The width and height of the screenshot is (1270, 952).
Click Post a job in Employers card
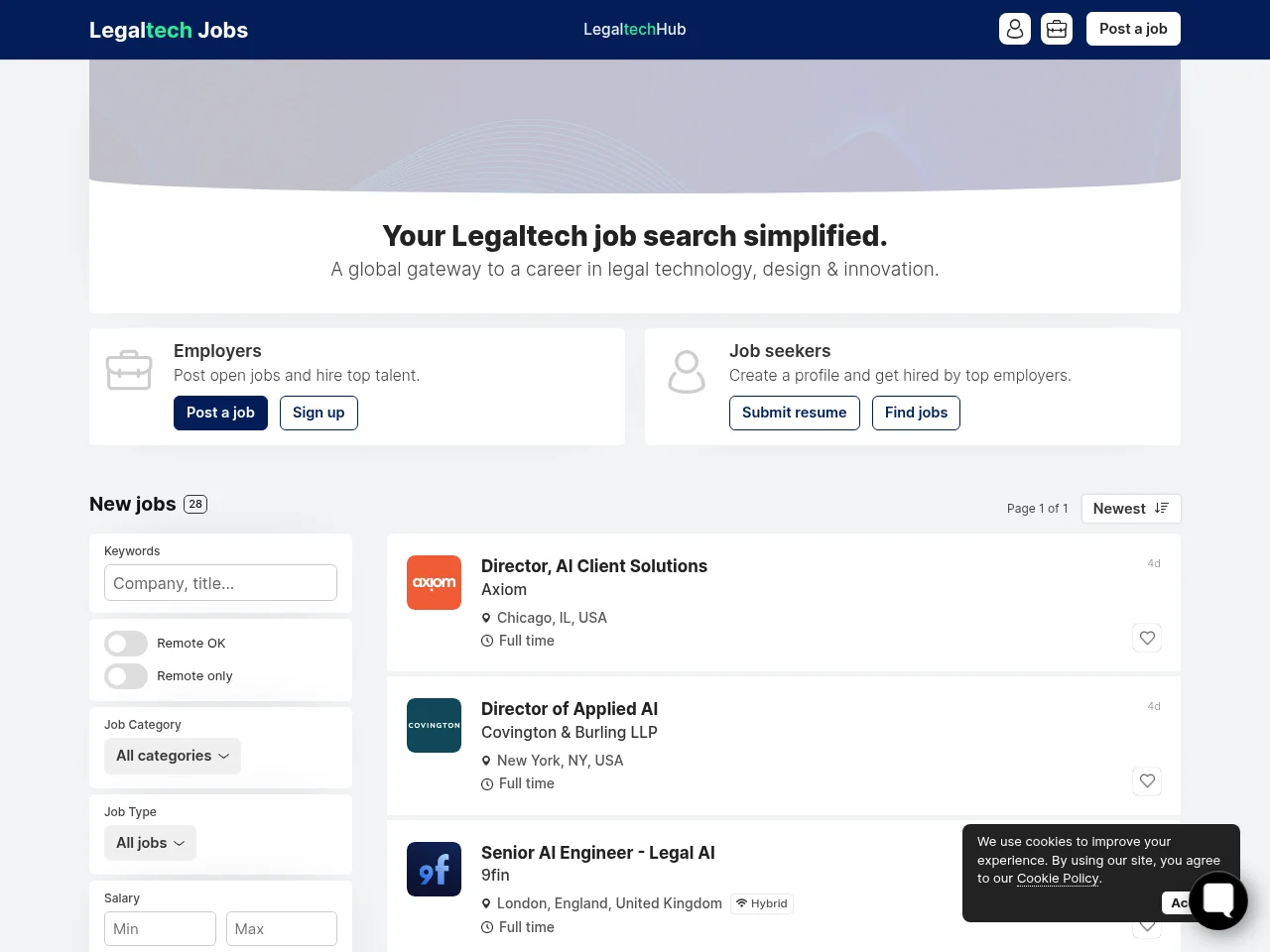click(x=220, y=413)
